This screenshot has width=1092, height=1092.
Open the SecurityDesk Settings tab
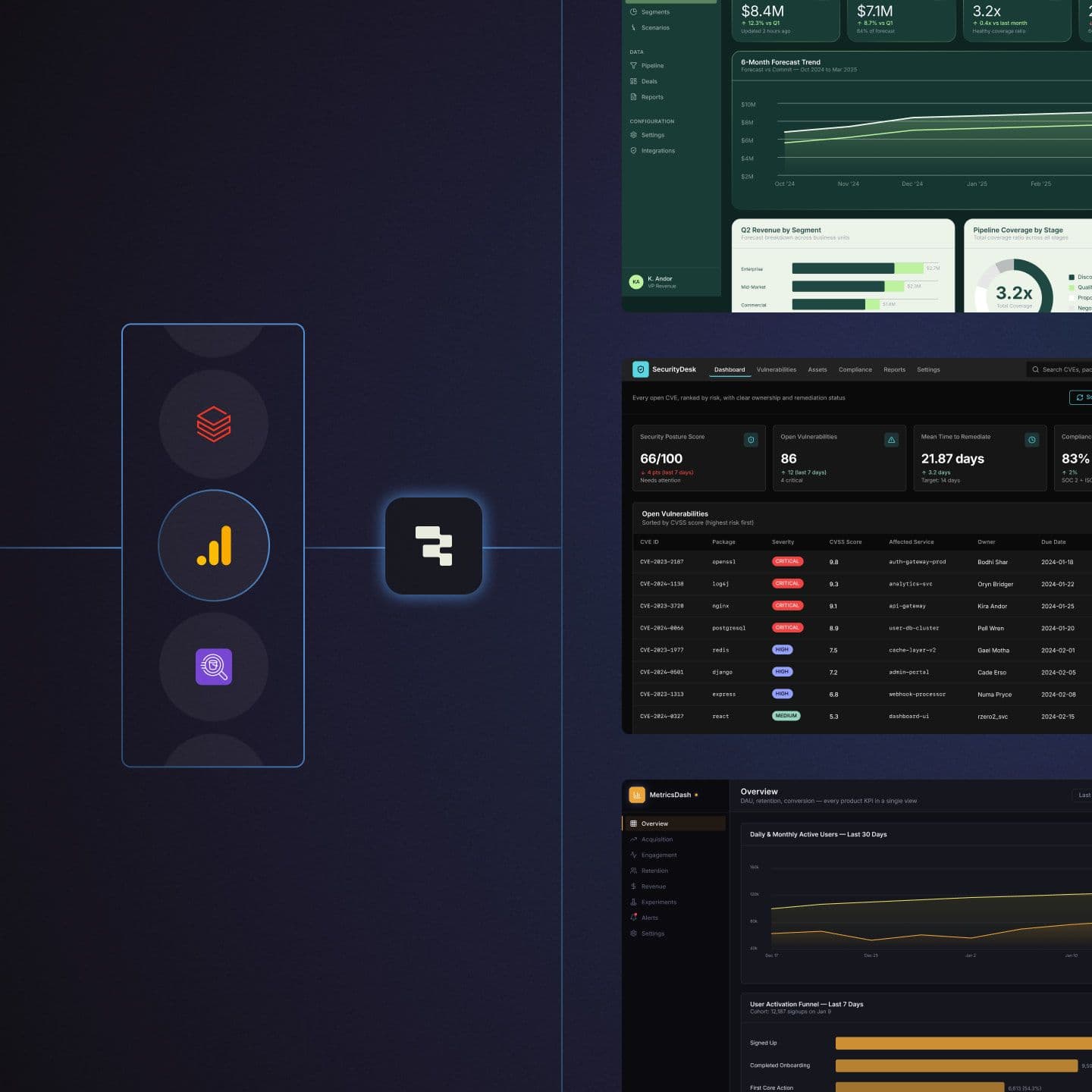point(928,370)
